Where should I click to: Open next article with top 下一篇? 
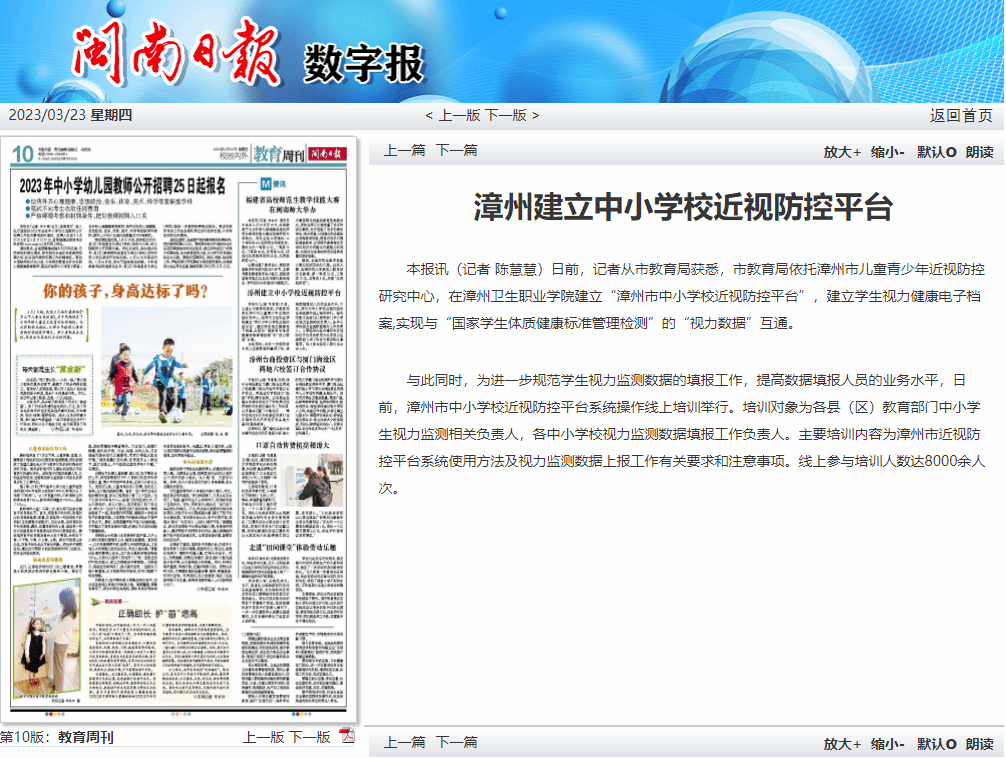(457, 151)
